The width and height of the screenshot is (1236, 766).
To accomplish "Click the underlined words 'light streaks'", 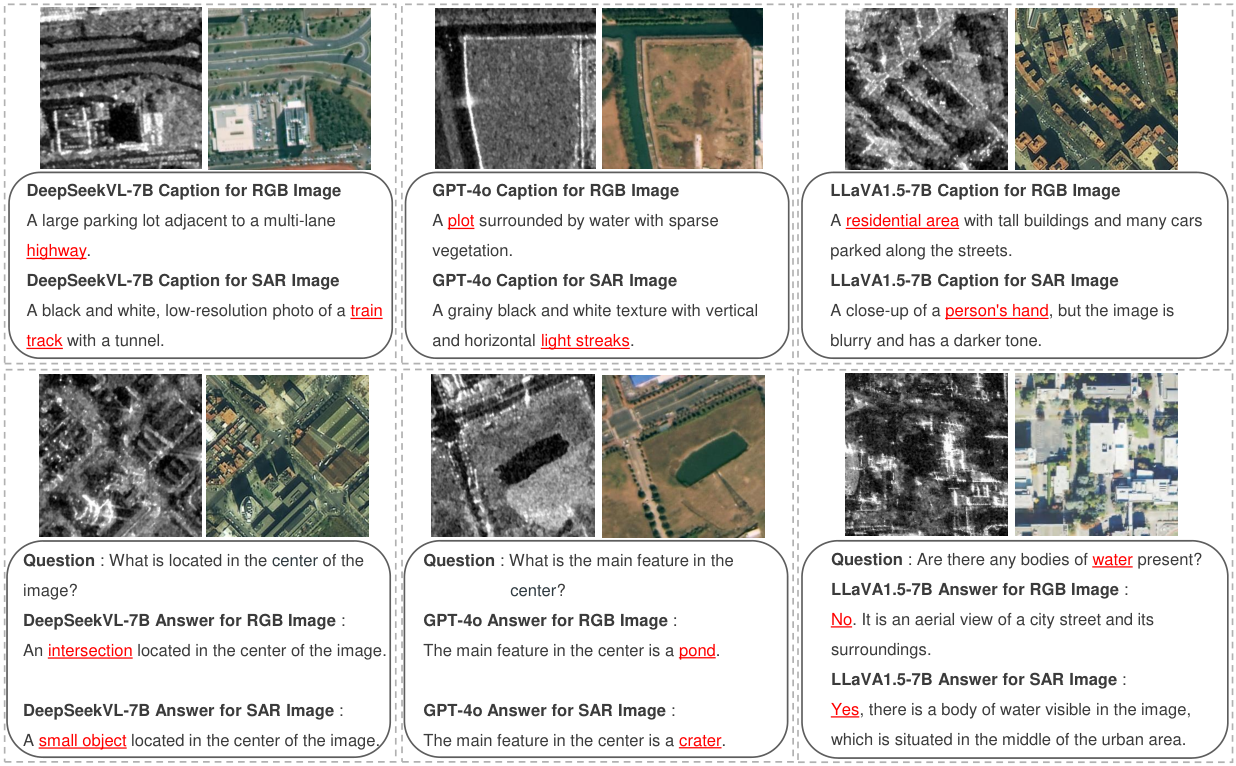I will click(x=585, y=341).
